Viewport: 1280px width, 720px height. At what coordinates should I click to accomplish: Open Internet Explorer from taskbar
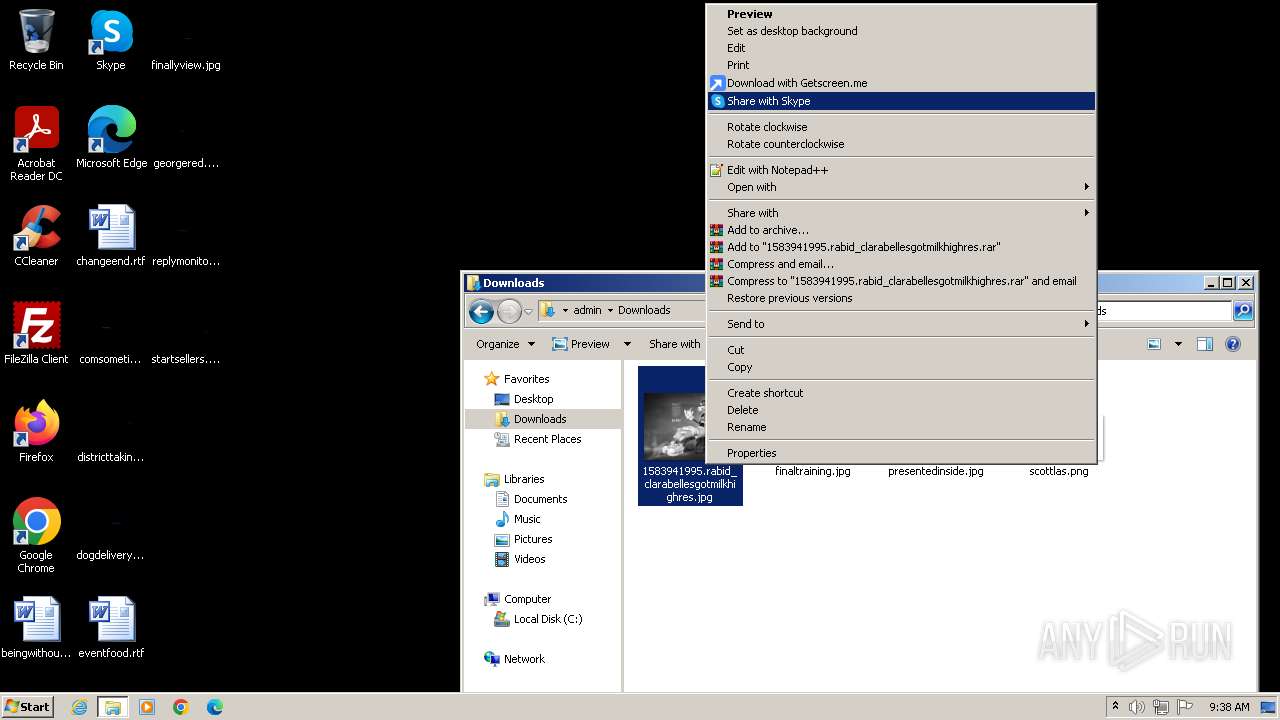[x=79, y=707]
